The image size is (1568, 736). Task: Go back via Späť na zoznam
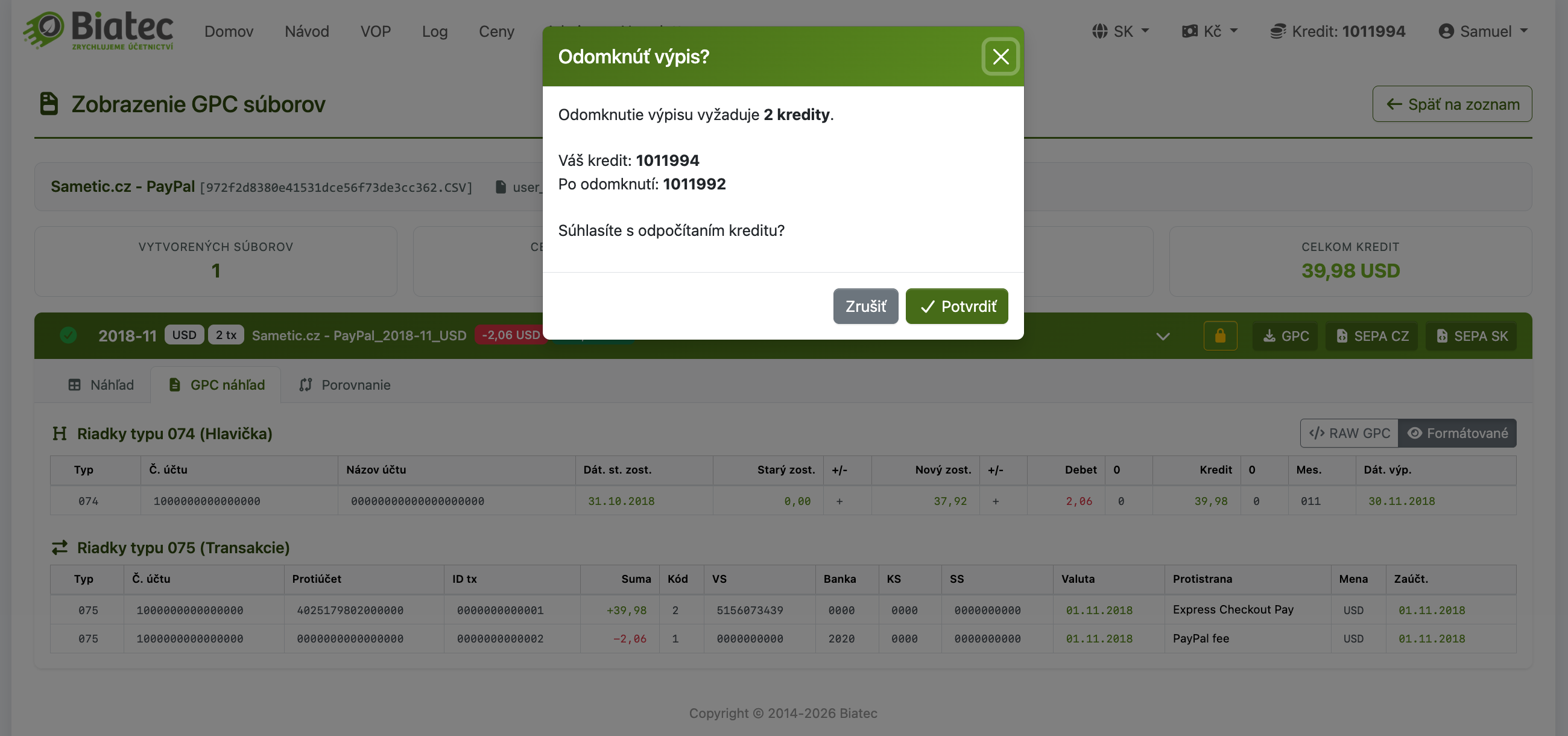[x=1452, y=104]
